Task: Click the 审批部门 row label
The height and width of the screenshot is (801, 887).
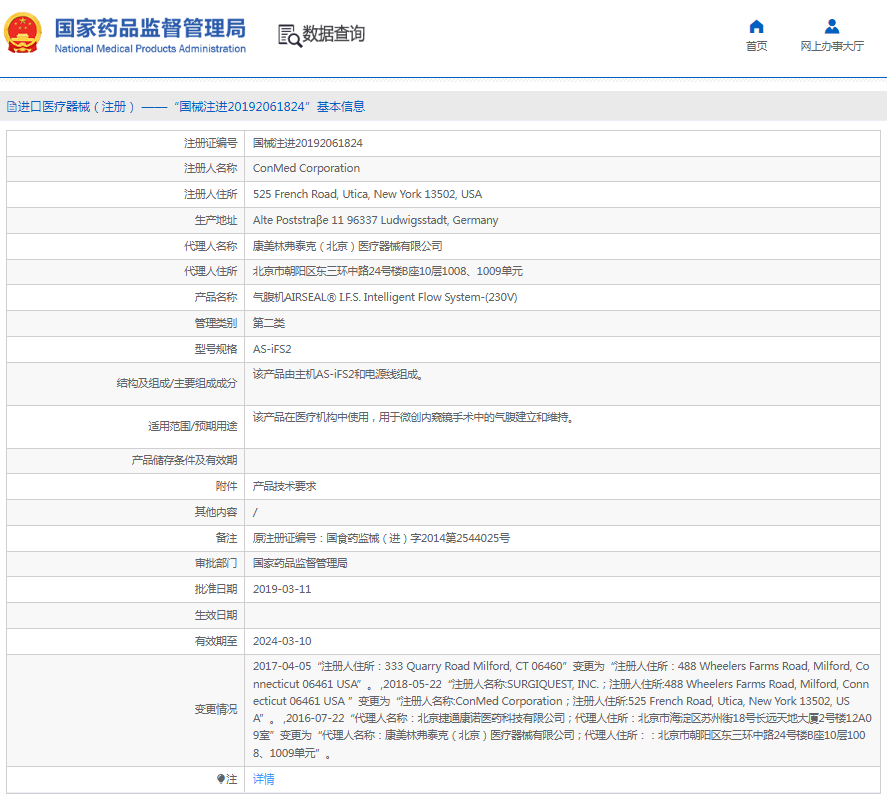Action: point(216,563)
